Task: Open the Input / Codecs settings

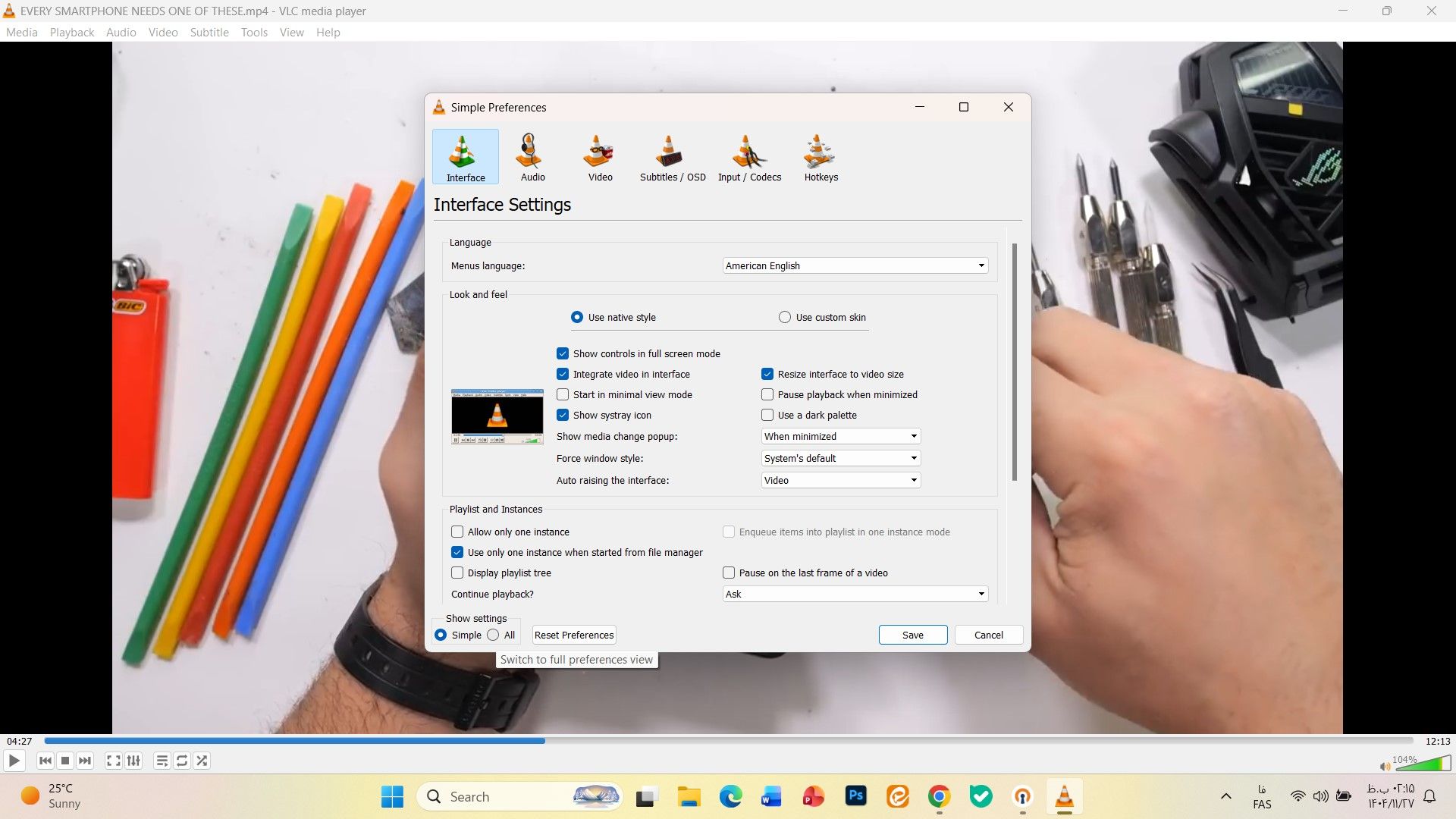Action: pos(749,157)
